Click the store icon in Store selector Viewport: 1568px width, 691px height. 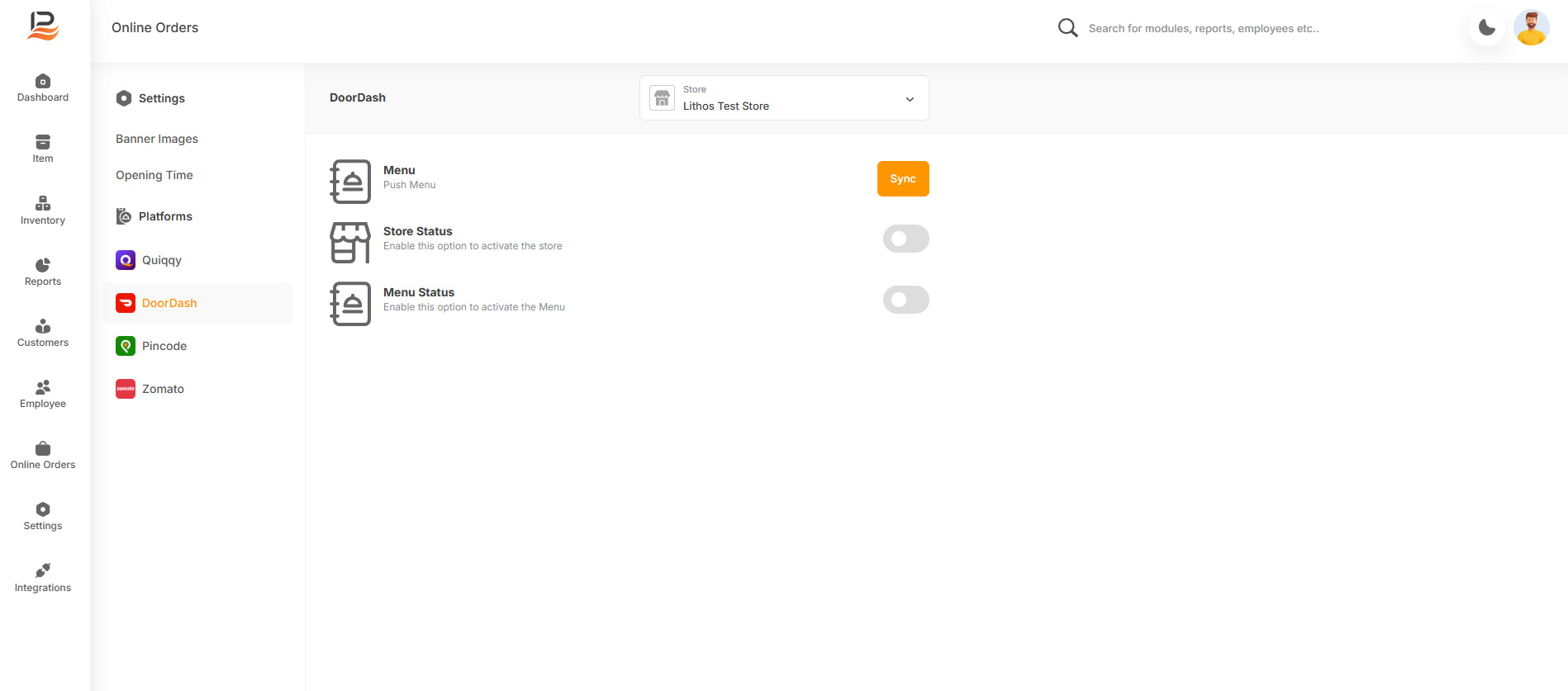pos(663,98)
